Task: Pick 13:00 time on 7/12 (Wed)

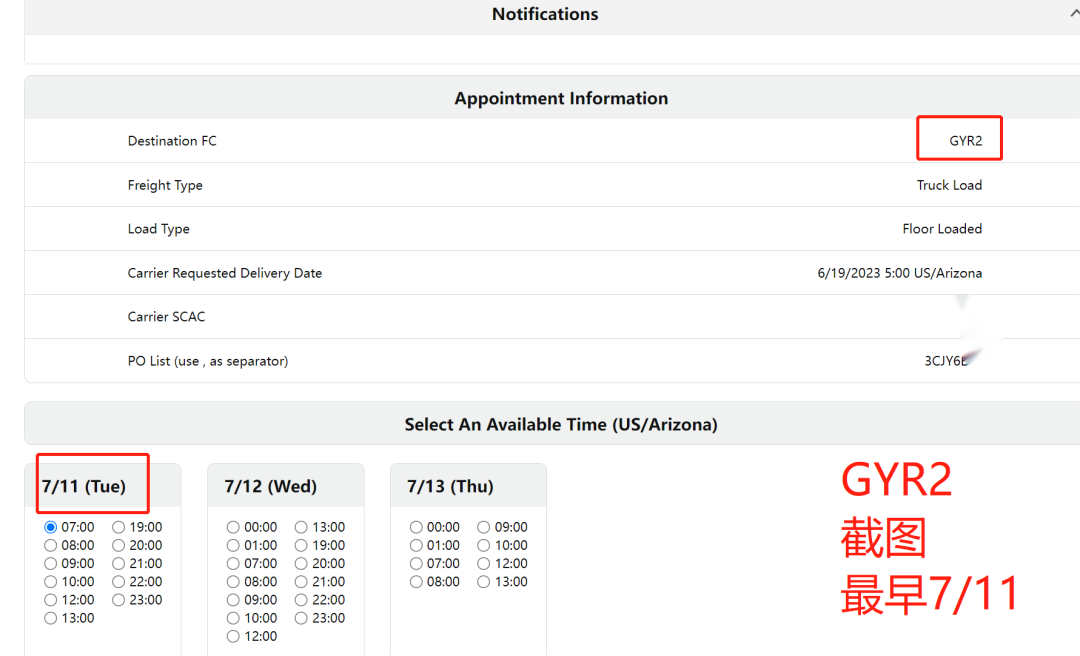Action: click(x=301, y=527)
